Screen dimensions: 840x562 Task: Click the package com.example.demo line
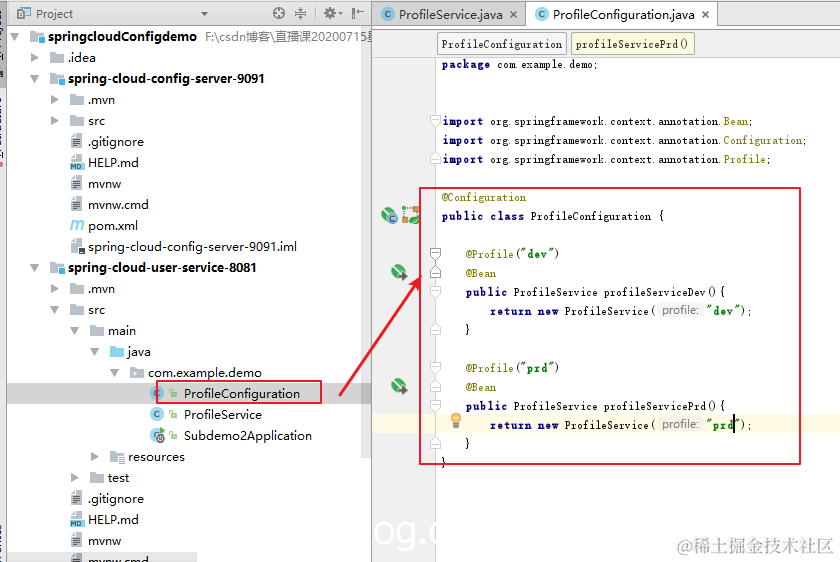coord(519,64)
